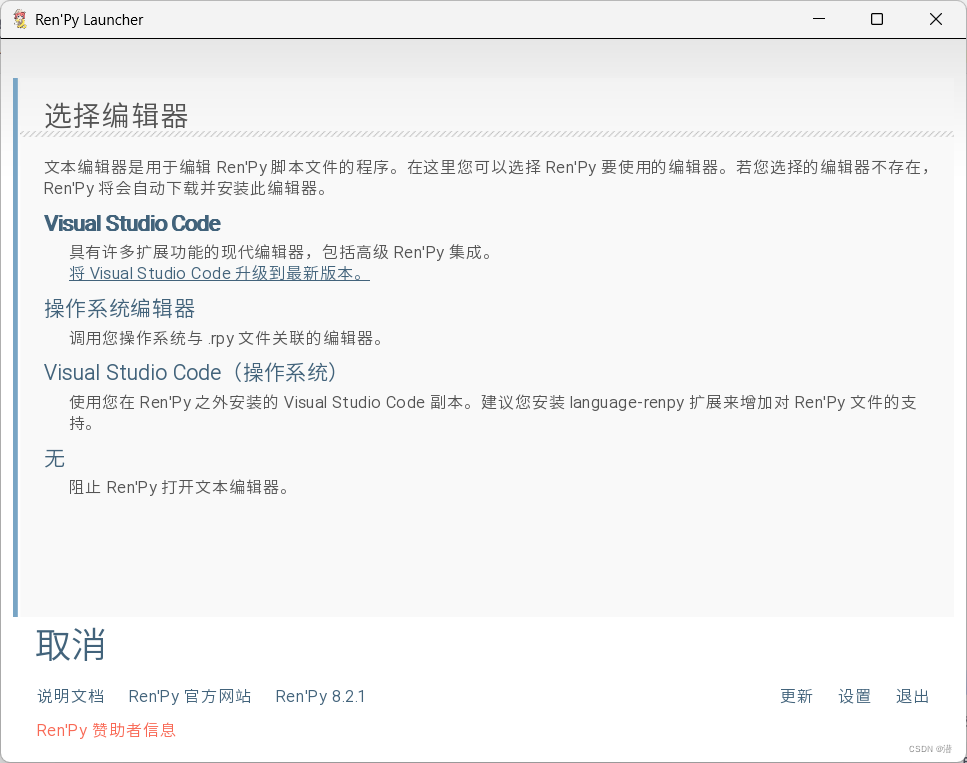Select the Visual Studio Code editor option
The width and height of the screenshot is (967, 763).
[132, 223]
